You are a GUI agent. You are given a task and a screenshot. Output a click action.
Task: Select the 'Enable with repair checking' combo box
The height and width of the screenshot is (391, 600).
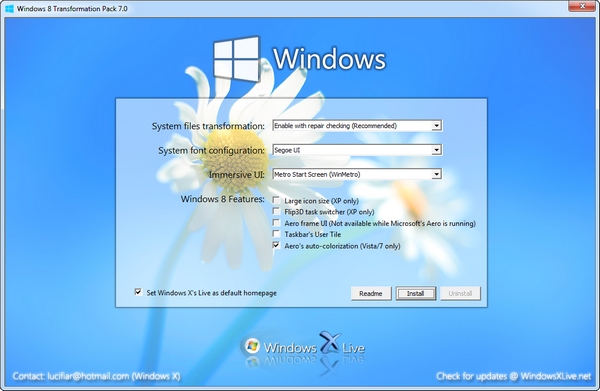(x=357, y=125)
